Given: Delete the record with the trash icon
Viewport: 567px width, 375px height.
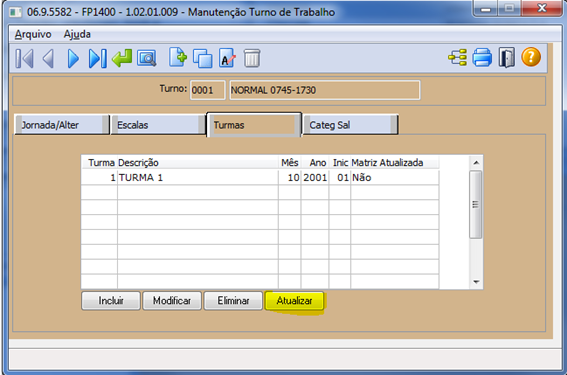Looking at the screenshot, I should click(x=252, y=58).
